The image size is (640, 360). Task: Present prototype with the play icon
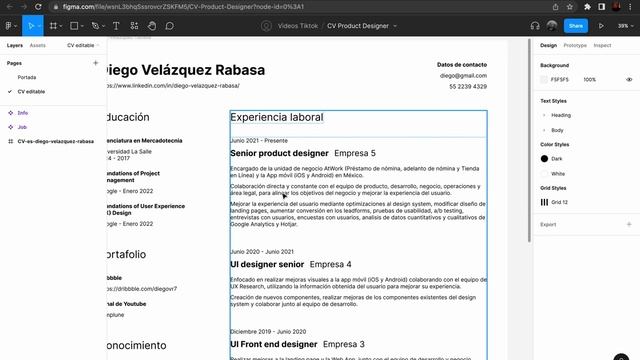click(601, 26)
